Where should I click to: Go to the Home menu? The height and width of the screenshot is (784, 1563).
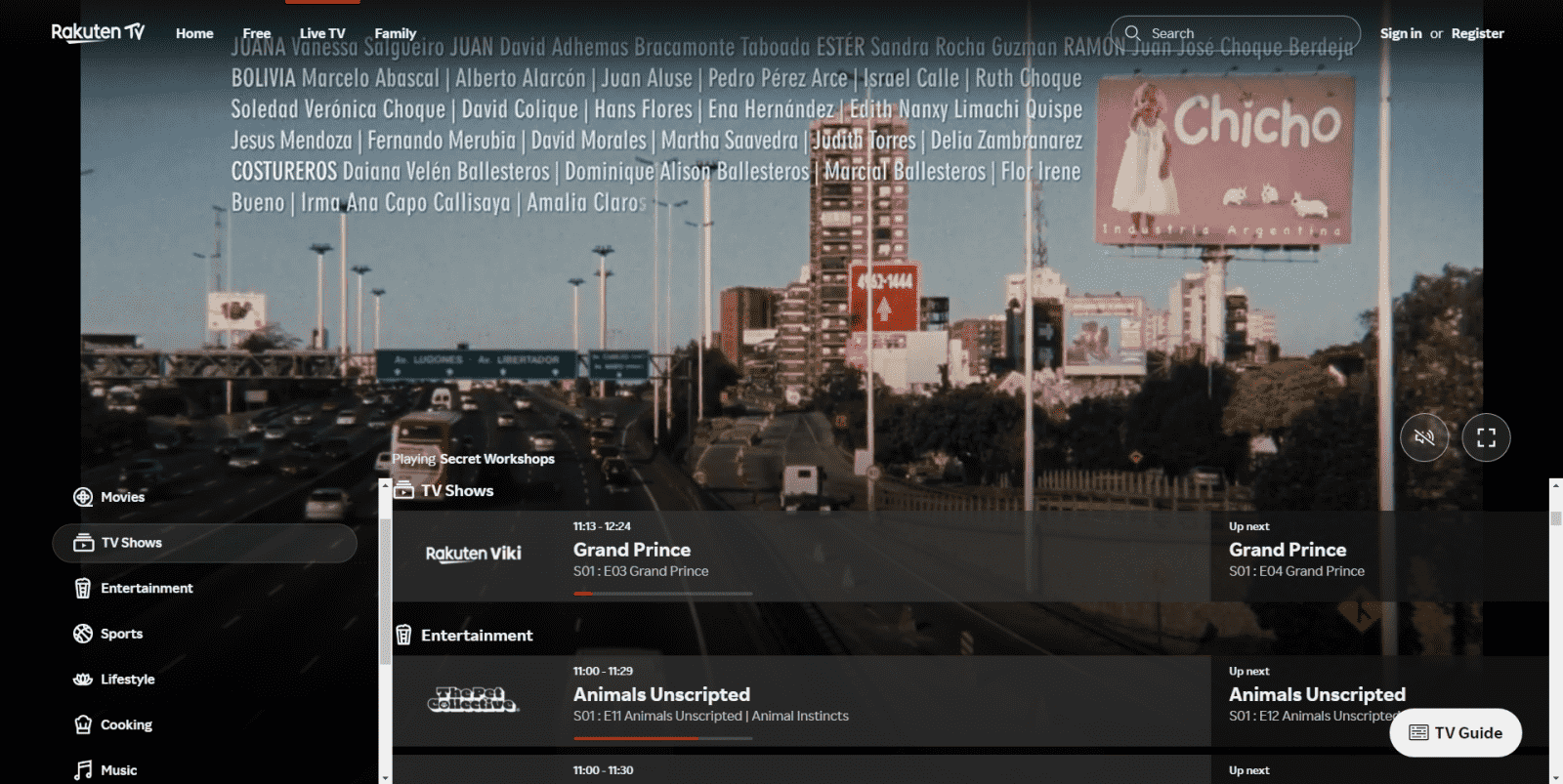click(194, 33)
